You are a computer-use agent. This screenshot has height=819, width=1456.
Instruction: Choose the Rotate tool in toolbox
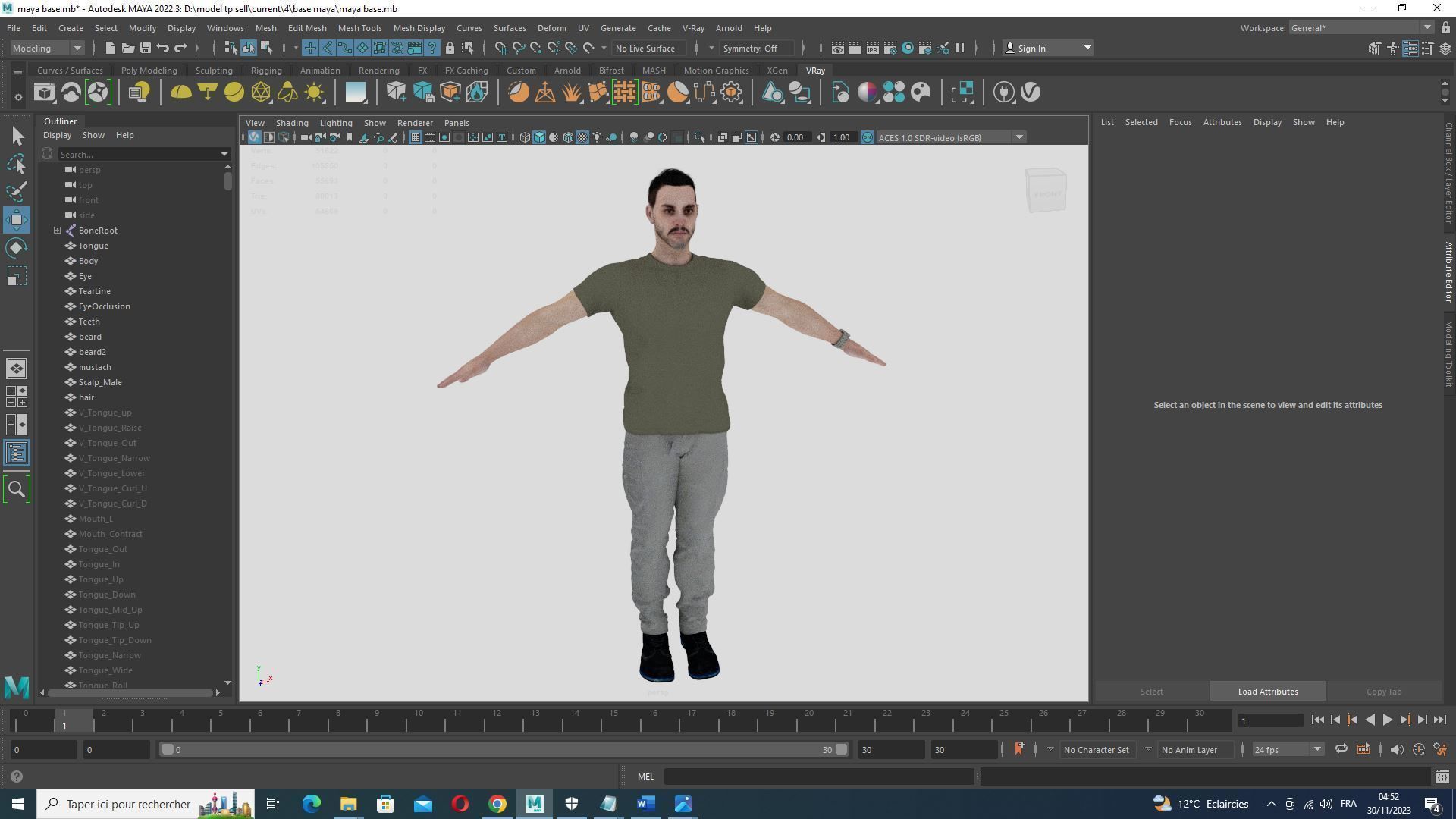pyautogui.click(x=17, y=248)
